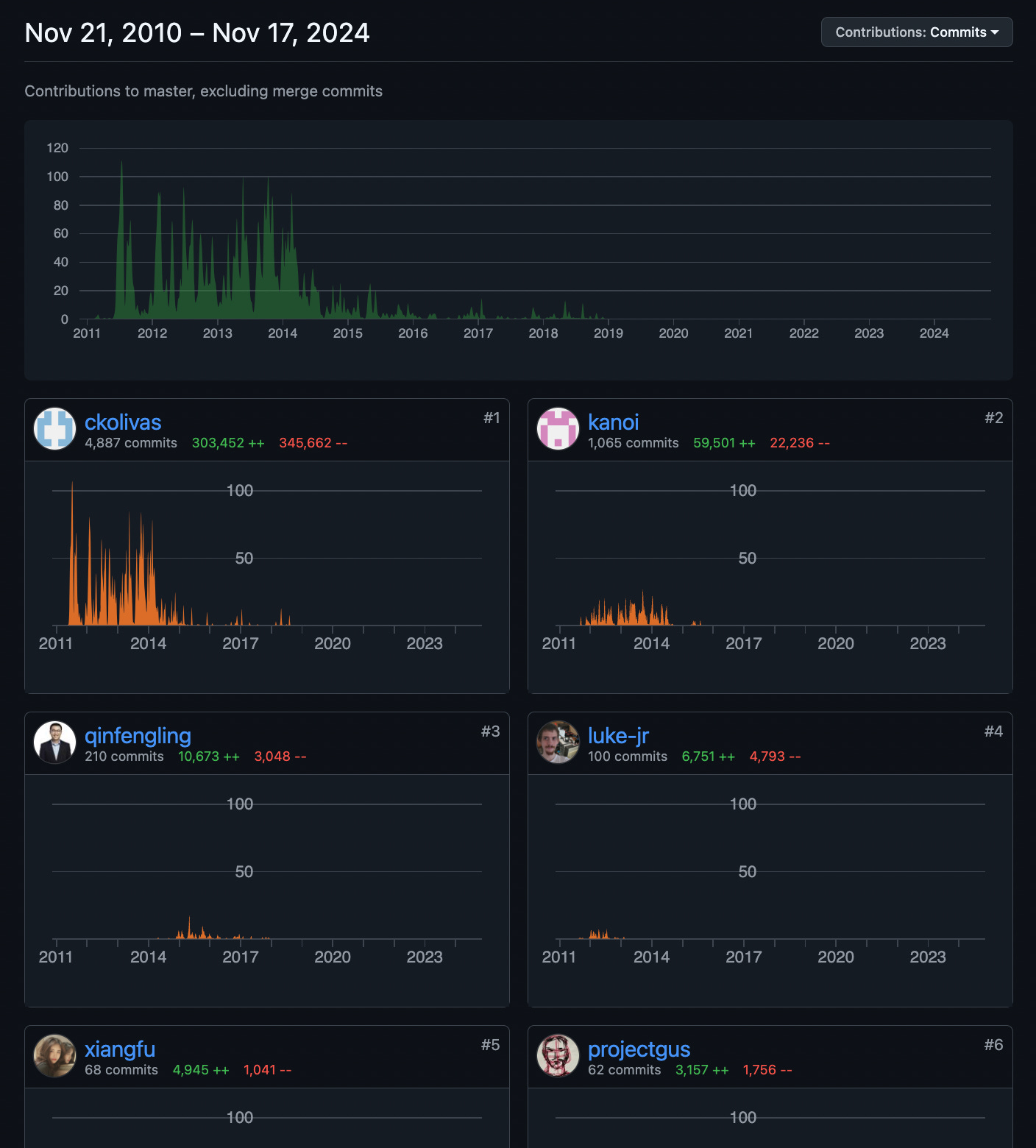Click the 2014 axis label in ckolivas chart
Viewport: 1036px width, 1148px height.
coord(149,644)
